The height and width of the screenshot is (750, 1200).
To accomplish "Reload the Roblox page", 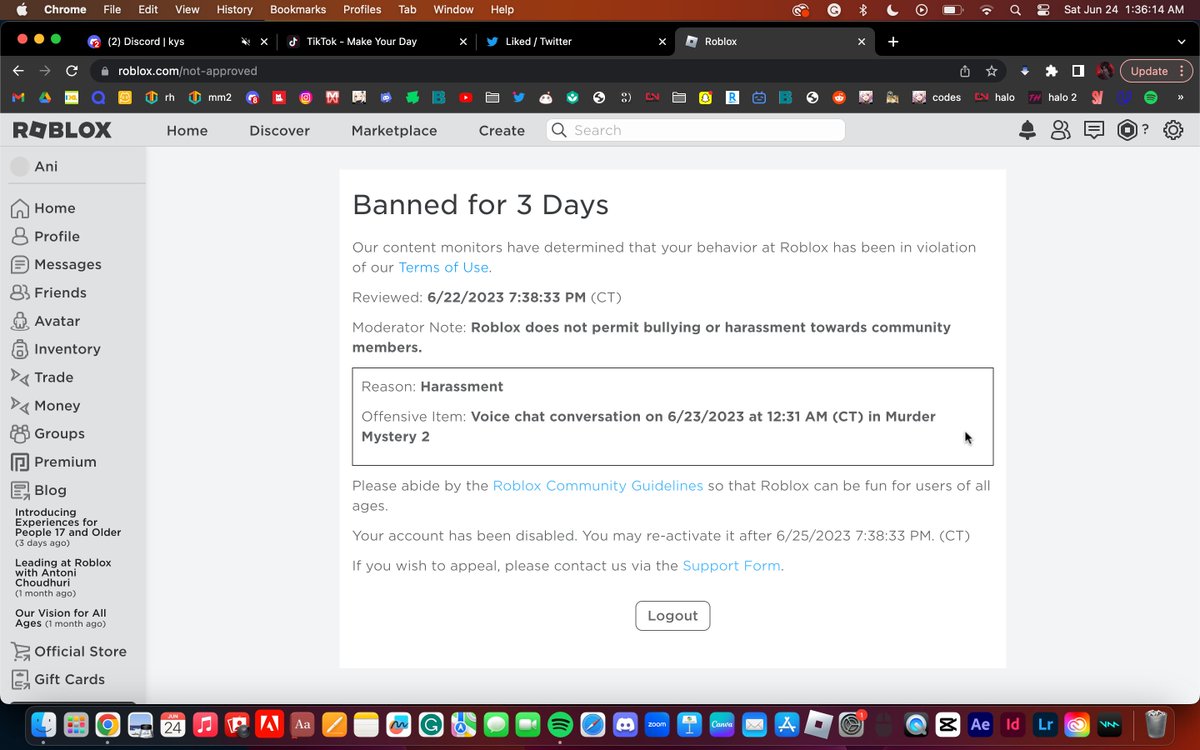I will 72,71.
